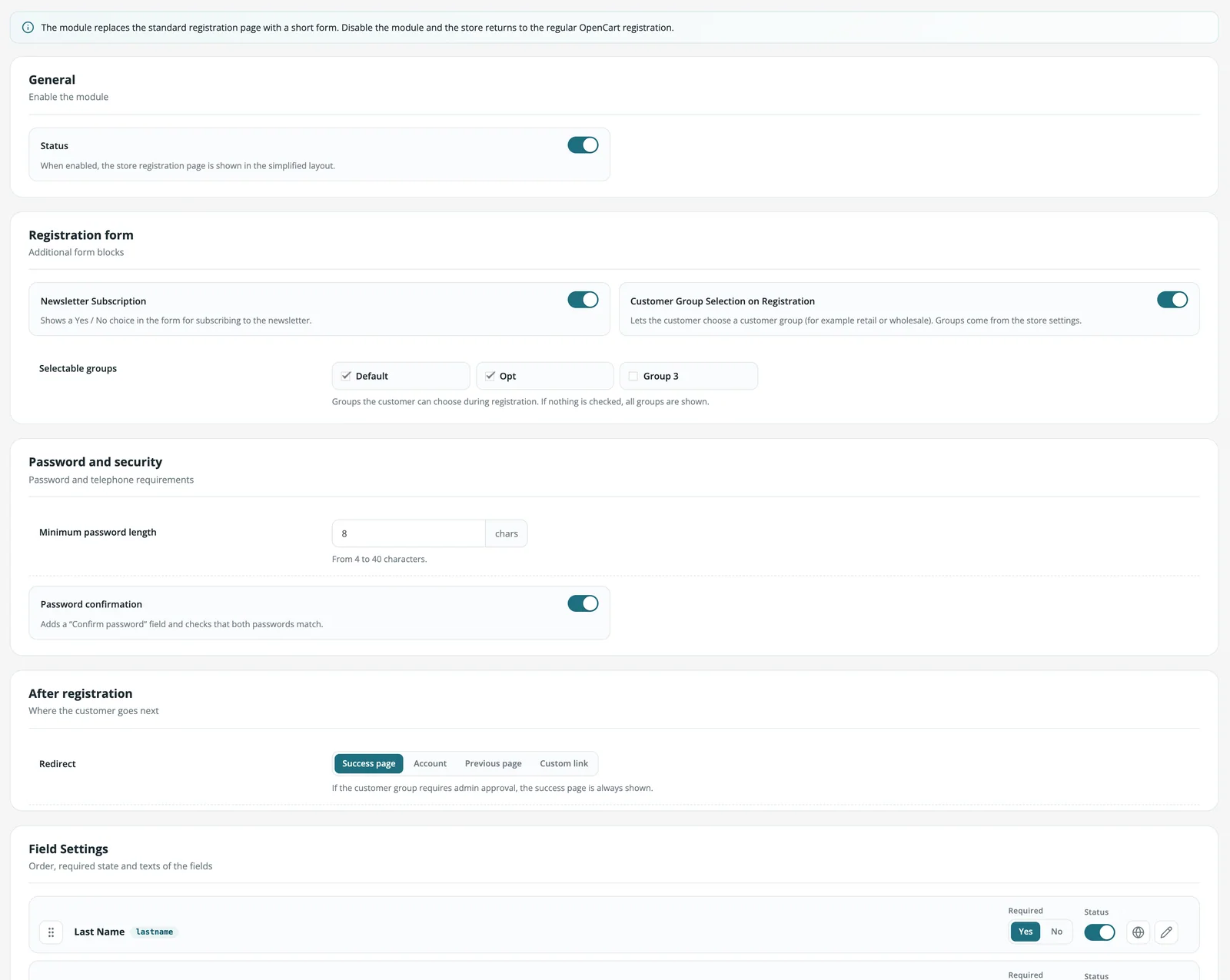This screenshot has height=980, width=1230.
Task: Click the 'Registration form' heading
Action: coord(81,235)
